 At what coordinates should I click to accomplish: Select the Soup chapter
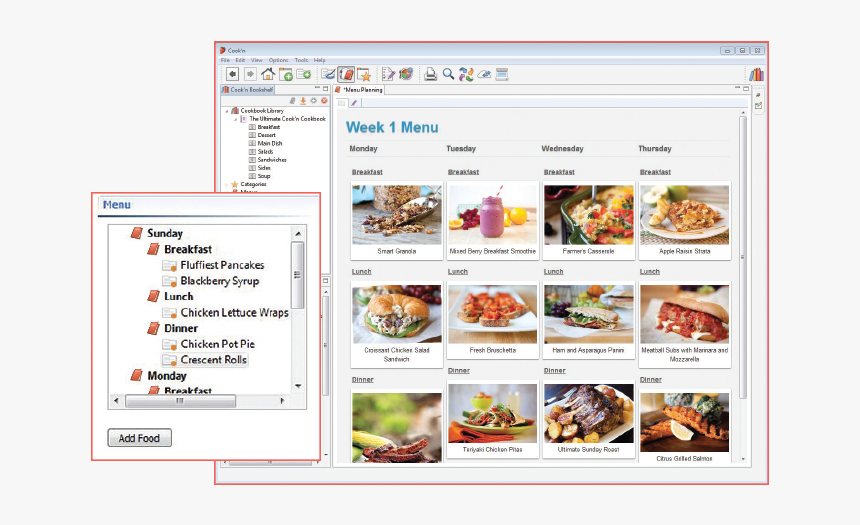pos(264,176)
